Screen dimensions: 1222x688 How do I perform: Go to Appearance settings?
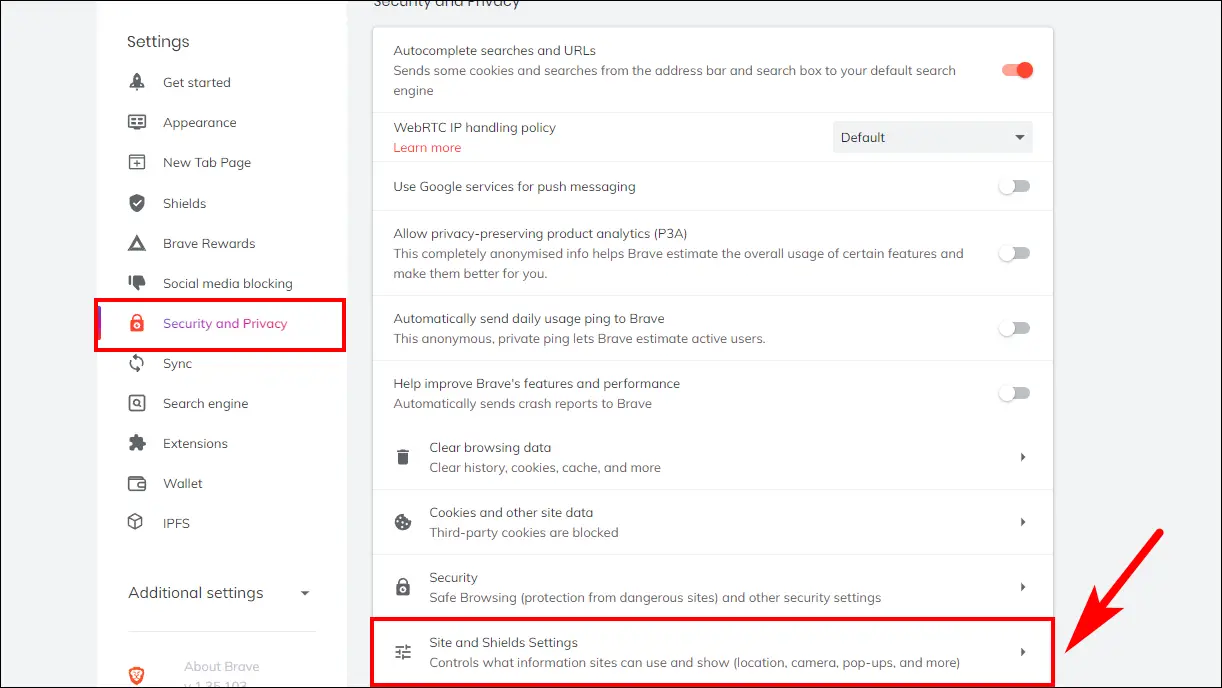tap(200, 122)
